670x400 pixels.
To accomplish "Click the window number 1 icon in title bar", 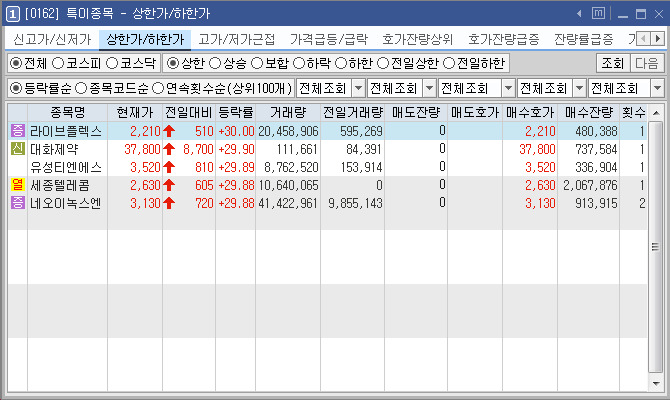I will coord(13,14).
